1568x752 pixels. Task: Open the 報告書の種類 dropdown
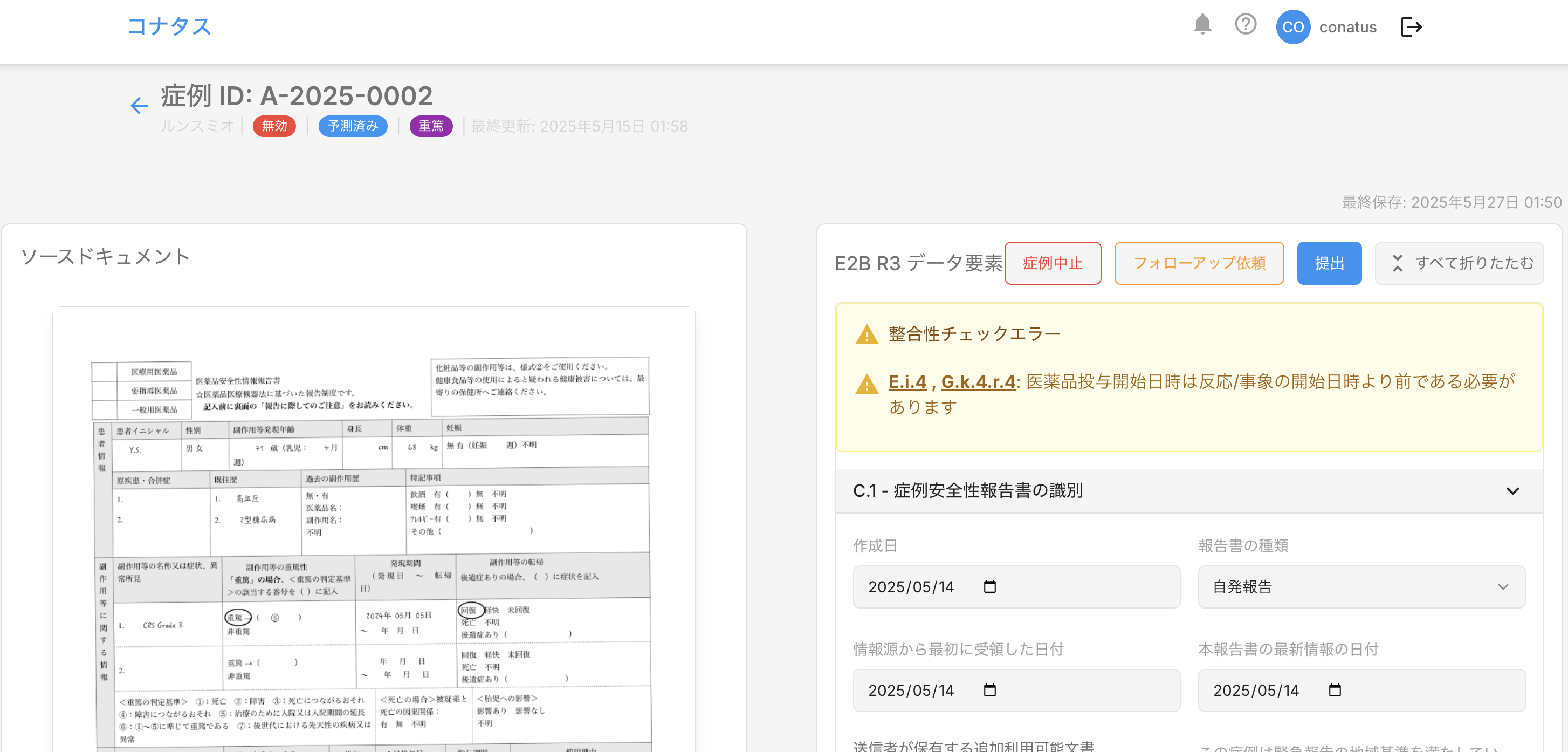1361,587
